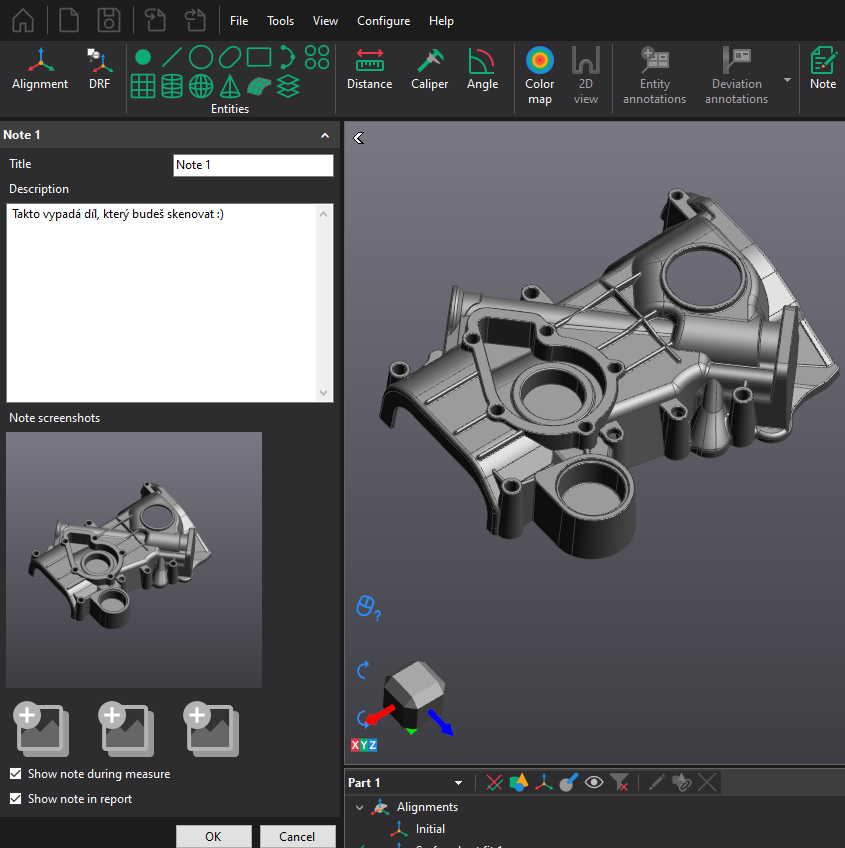Uncheck Show note during measure

tap(16, 774)
